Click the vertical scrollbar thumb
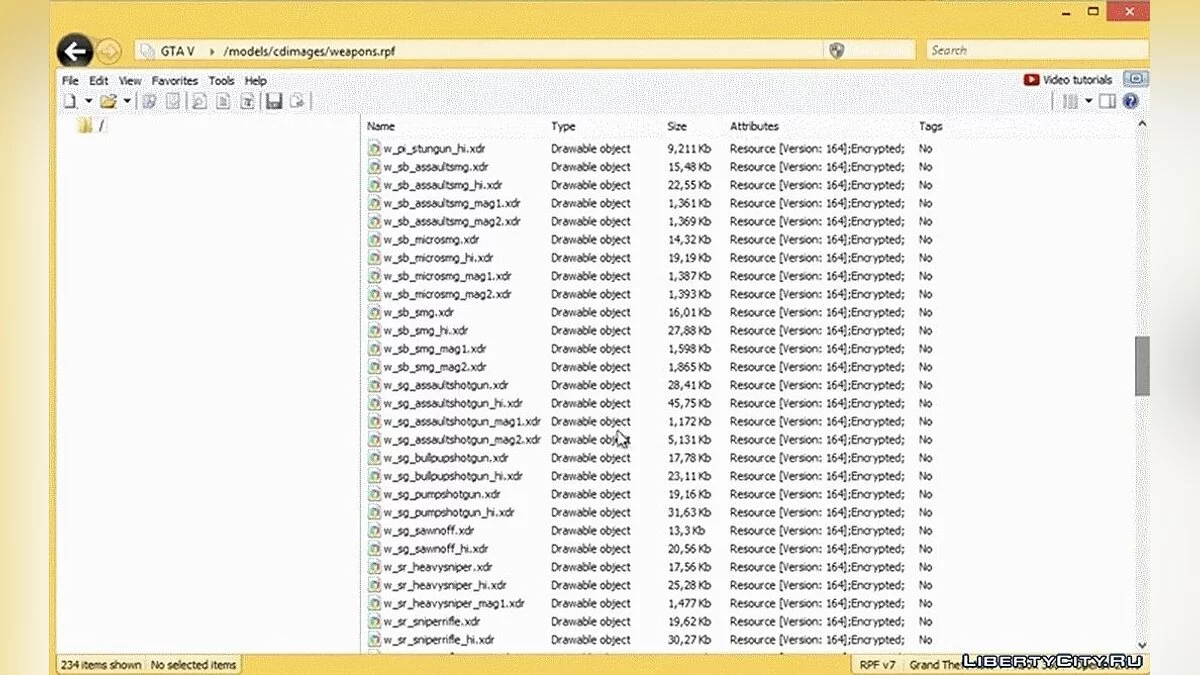 click(1142, 365)
